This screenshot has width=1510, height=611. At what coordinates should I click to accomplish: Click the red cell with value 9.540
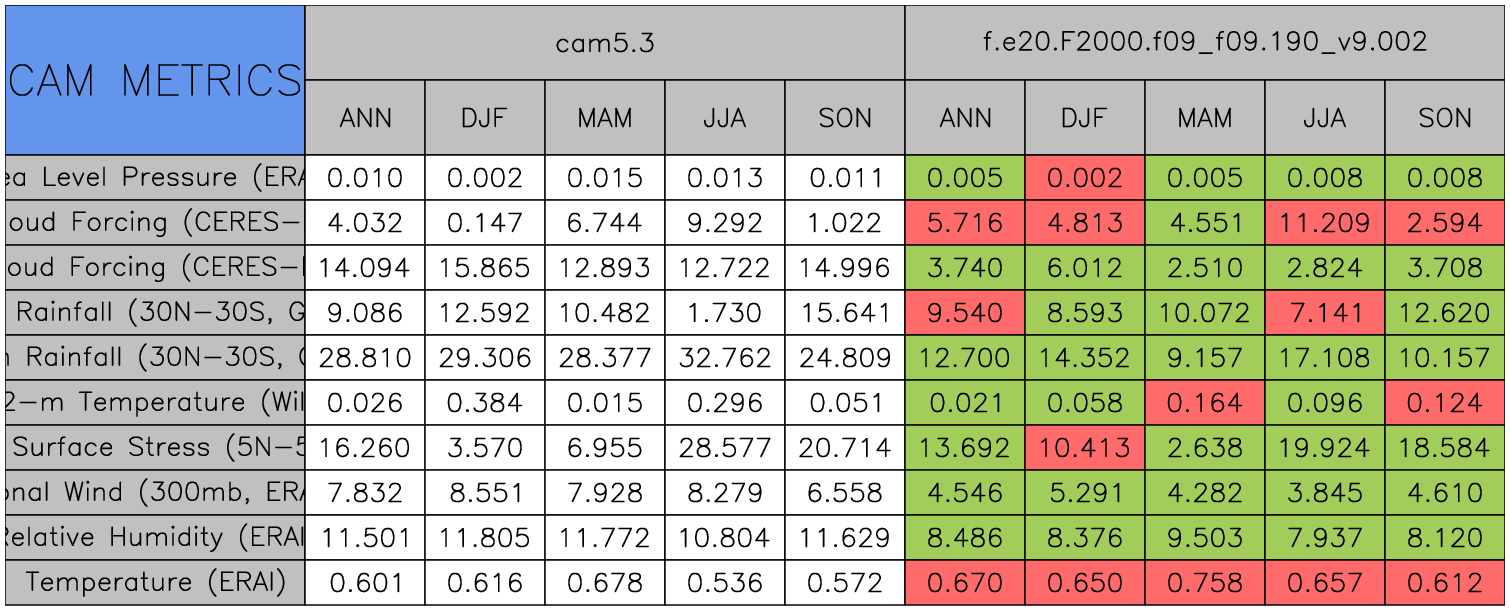coord(965,313)
